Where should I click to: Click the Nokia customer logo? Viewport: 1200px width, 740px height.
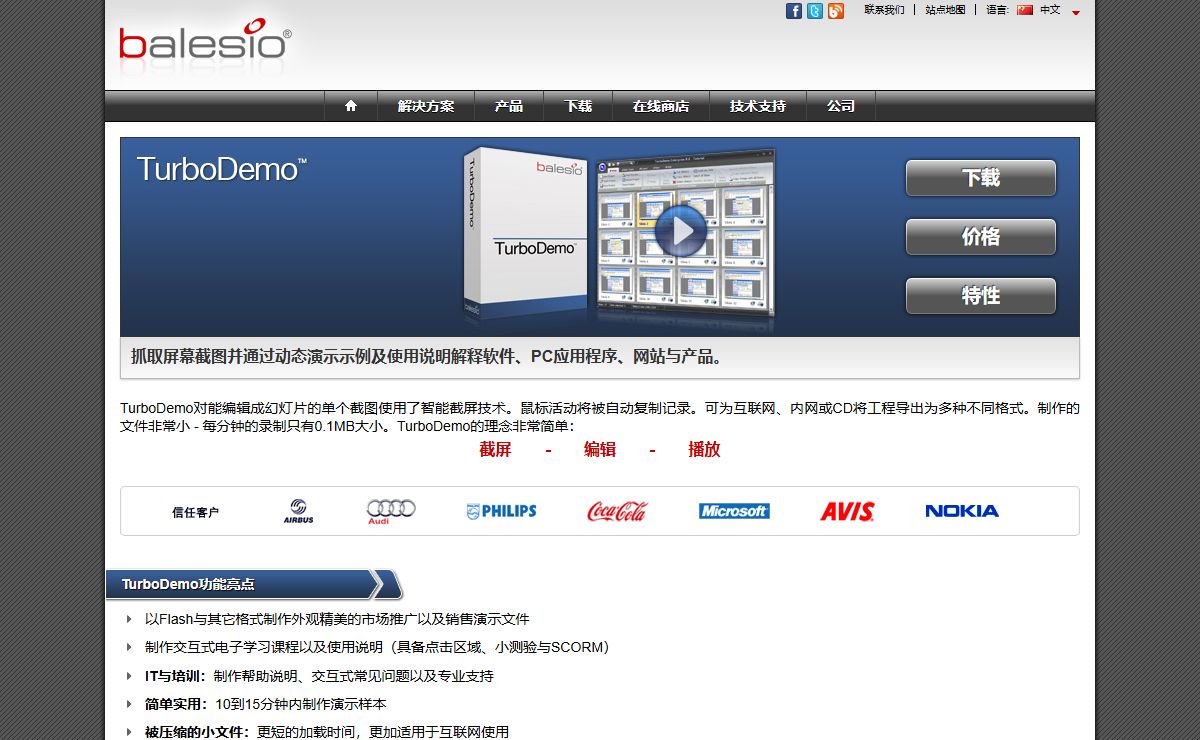pyautogui.click(x=962, y=511)
